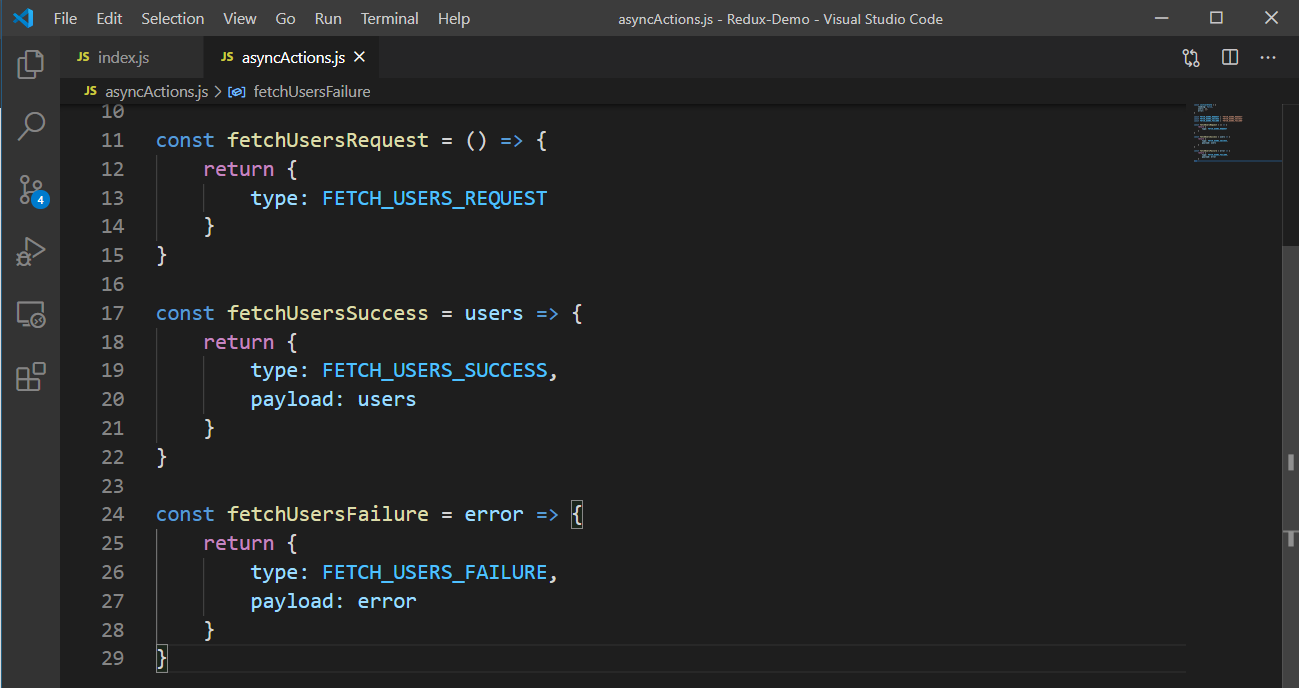Image resolution: width=1299 pixels, height=688 pixels.
Task: Open the Edit menu
Action: click(x=109, y=19)
